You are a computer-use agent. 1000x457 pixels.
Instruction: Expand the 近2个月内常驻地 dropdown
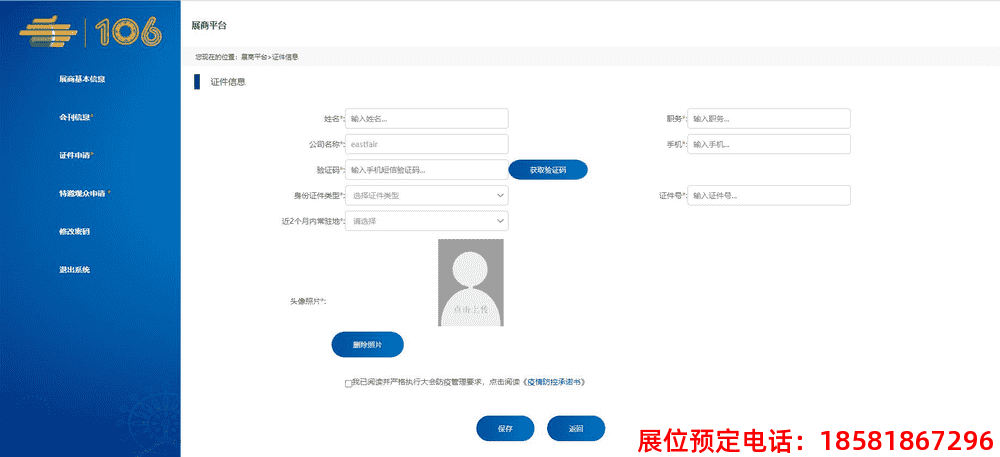point(427,221)
